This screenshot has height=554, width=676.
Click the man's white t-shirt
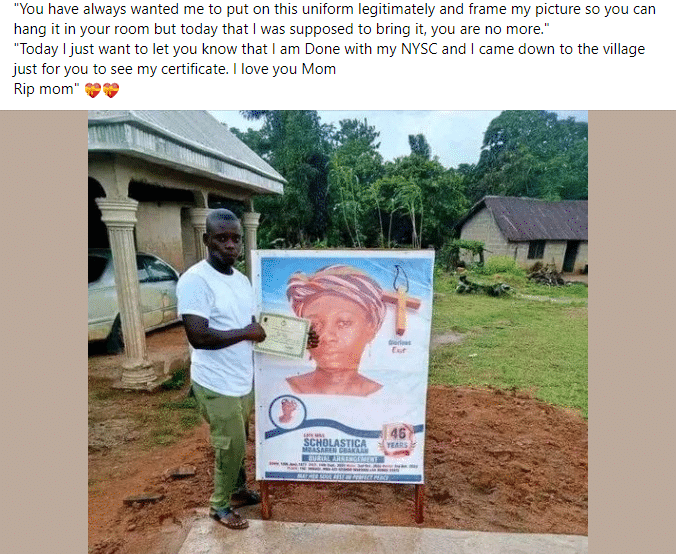pyautogui.click(x=217, y=328)
